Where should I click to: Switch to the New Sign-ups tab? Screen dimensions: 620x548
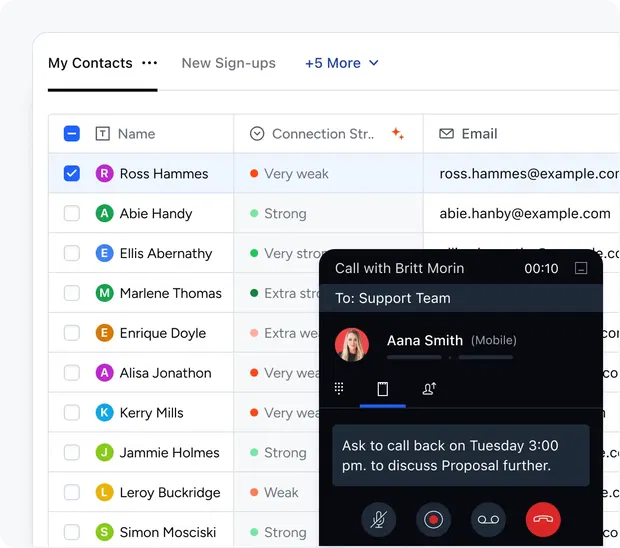[x=228, y=63]
